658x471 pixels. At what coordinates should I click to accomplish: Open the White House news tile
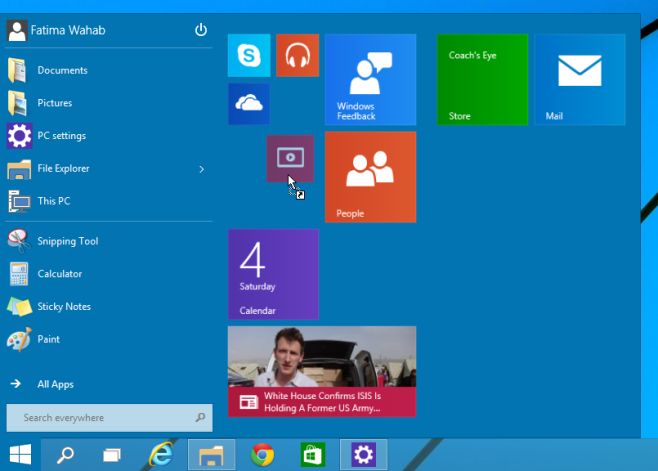[321, 371]
